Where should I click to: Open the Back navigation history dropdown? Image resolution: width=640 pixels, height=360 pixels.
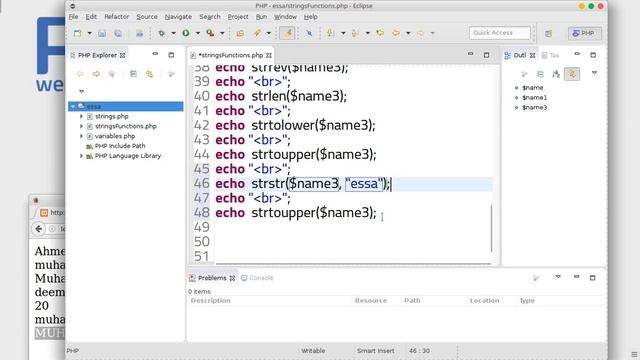[x=408, y=33]
